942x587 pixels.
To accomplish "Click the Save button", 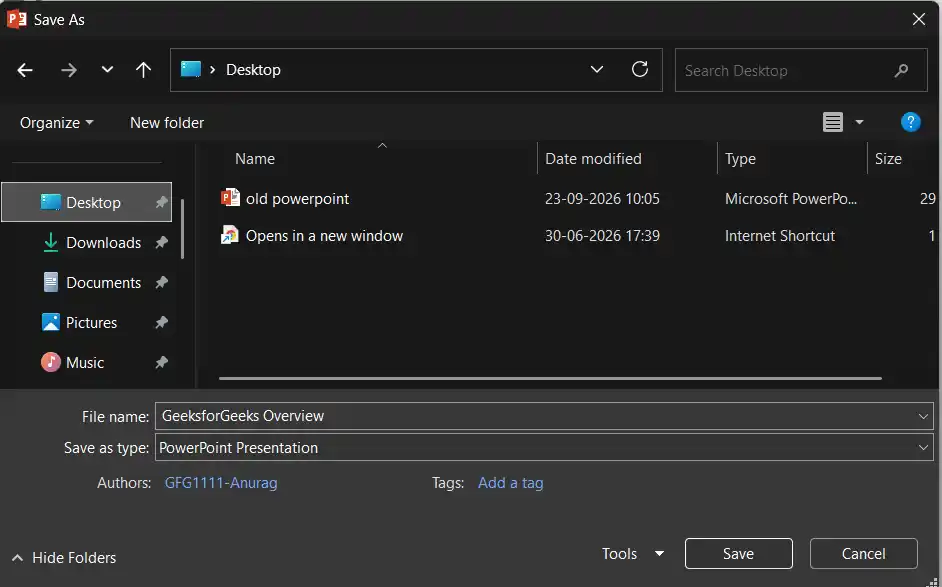I will pyautogui.click(x=738, y=553).
